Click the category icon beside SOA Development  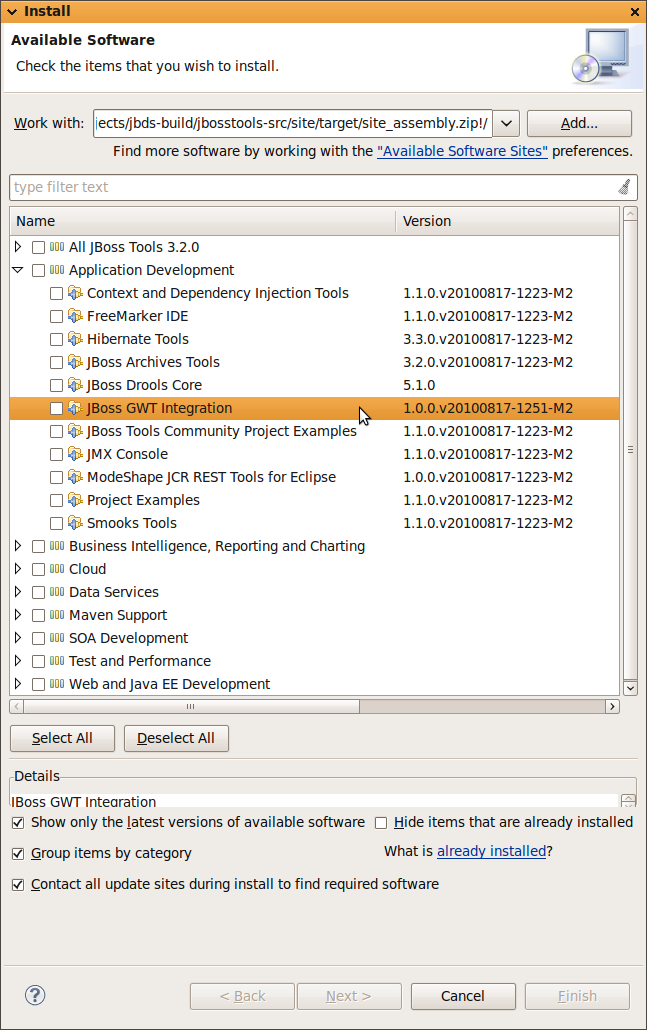pos(57,638)
